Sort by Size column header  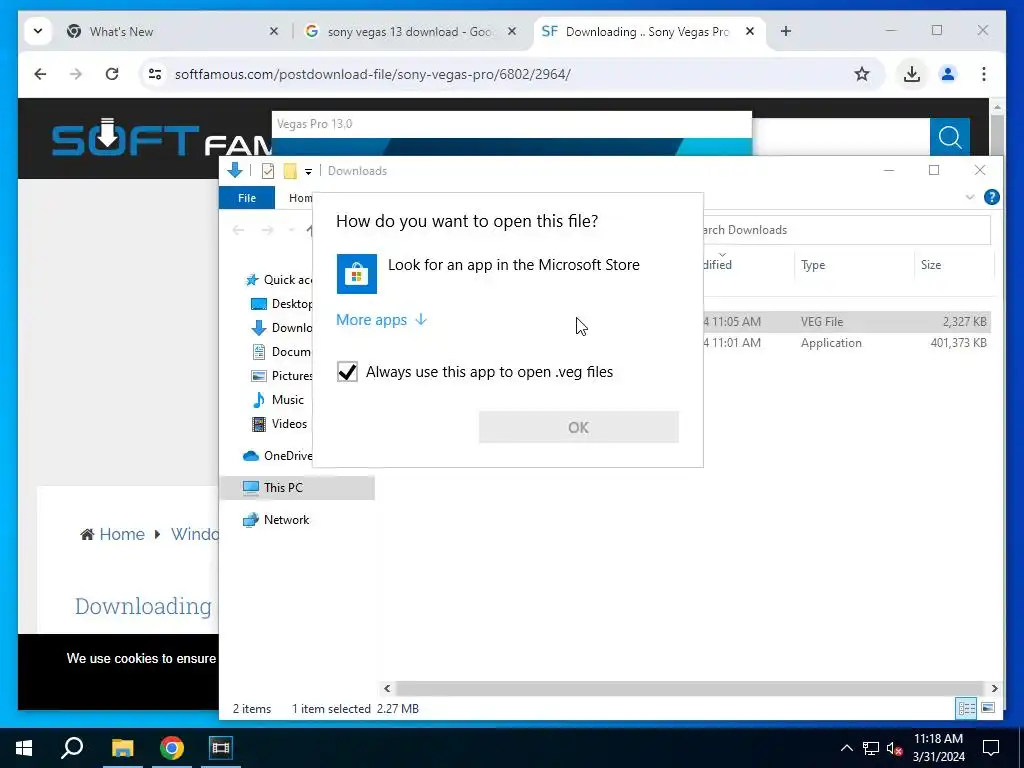pos(931,264)
